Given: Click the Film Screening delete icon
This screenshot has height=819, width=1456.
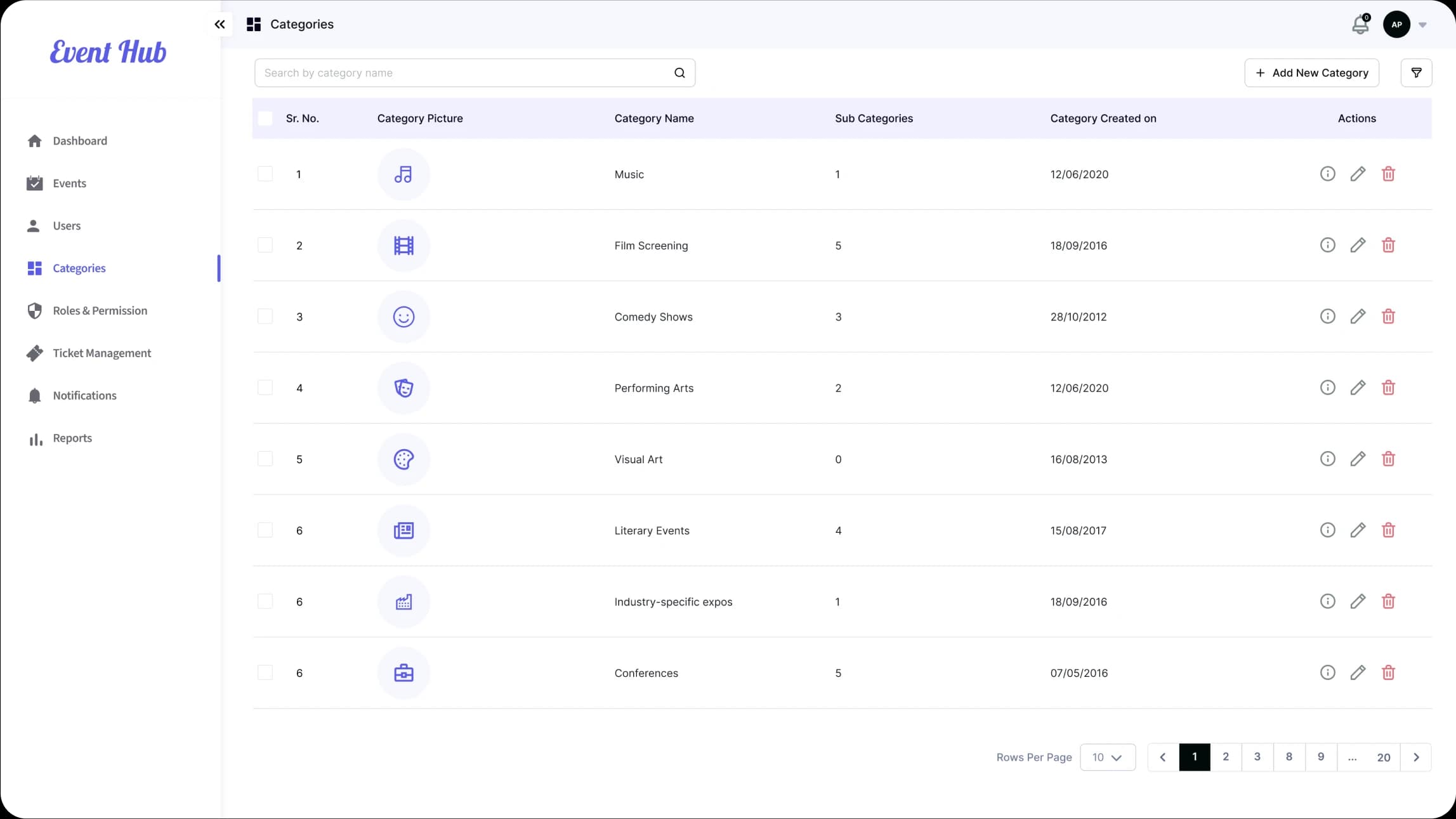Looking at the screenshot, I should click(1388, 245).
